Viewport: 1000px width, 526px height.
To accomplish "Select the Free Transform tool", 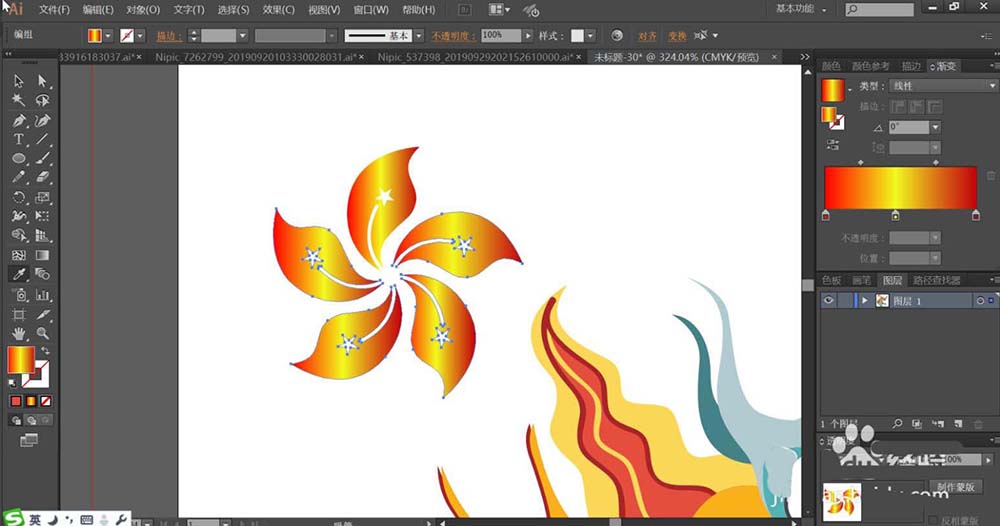I will tap(42, 216).
